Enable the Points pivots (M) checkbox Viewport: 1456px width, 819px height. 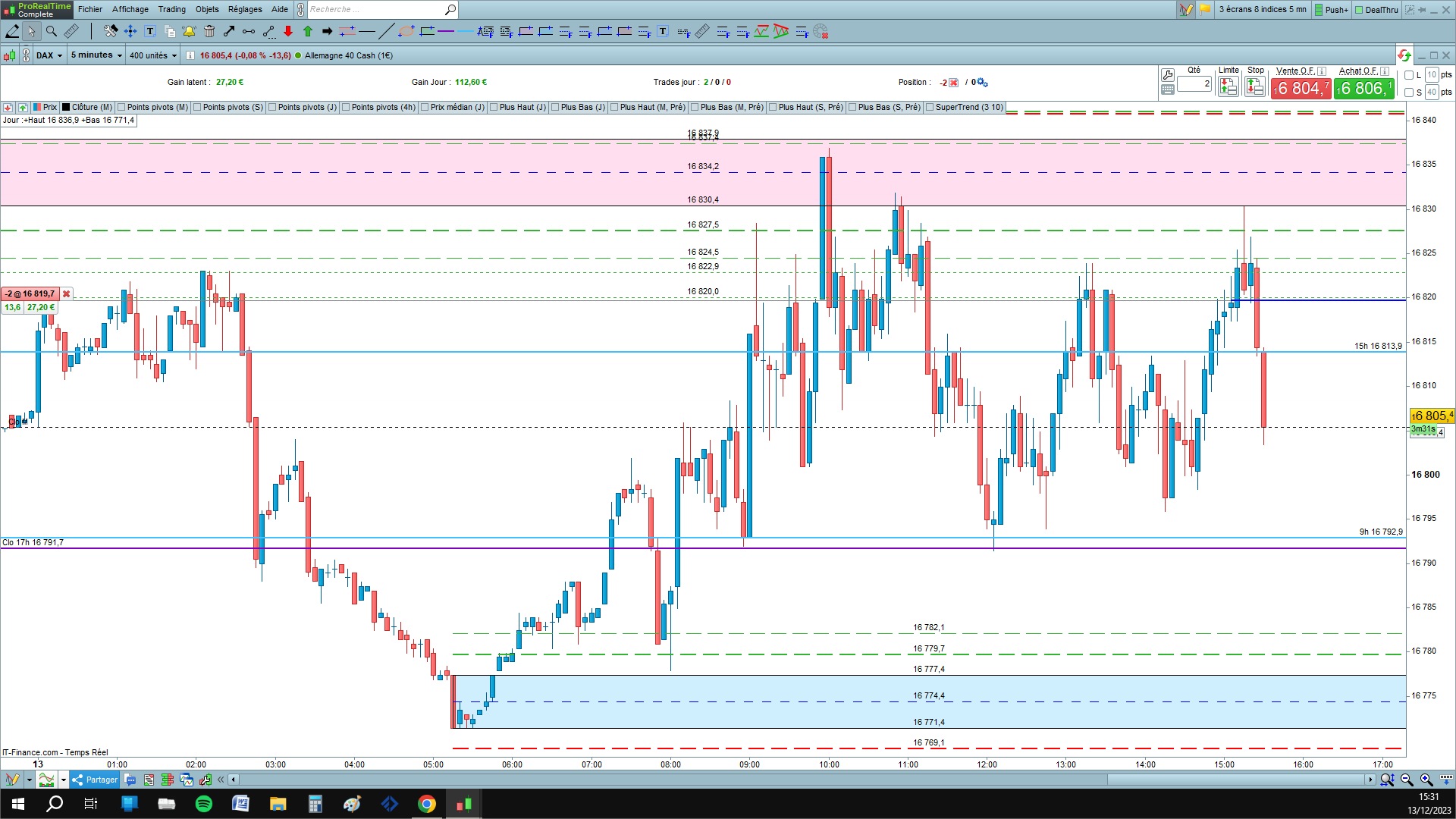tap(121, 107)
